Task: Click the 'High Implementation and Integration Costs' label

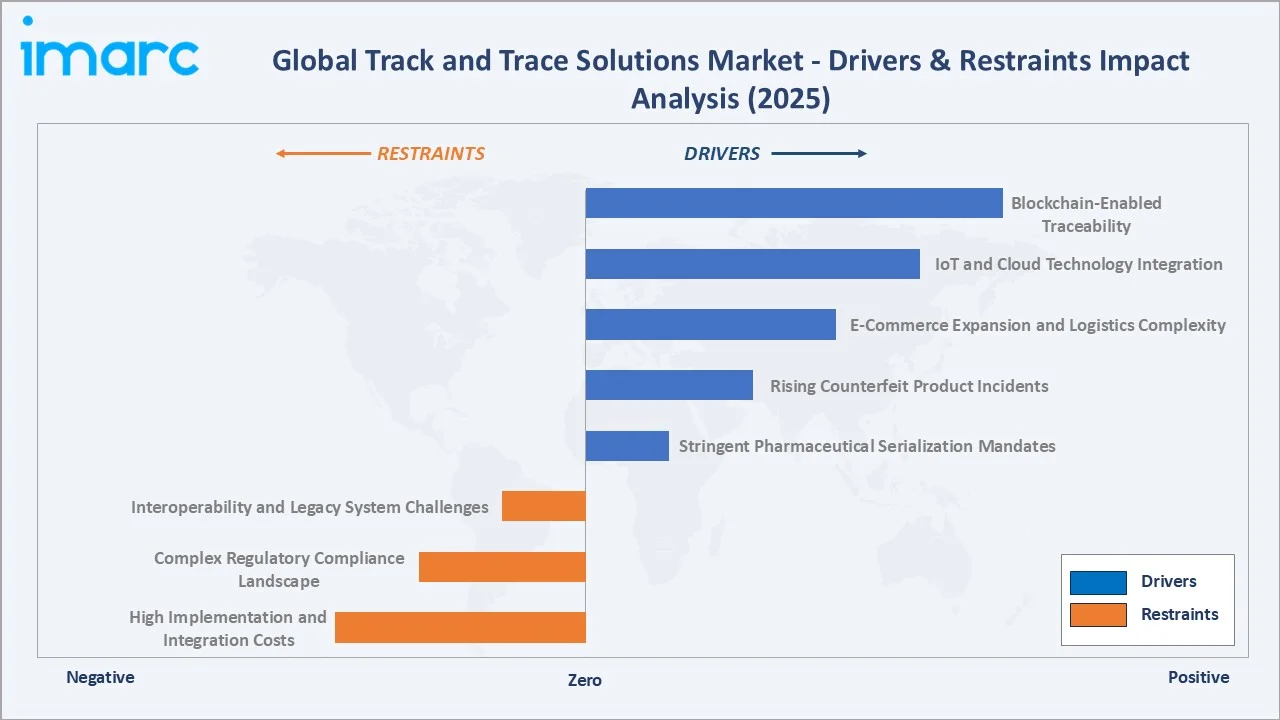Action: (228, 628)
